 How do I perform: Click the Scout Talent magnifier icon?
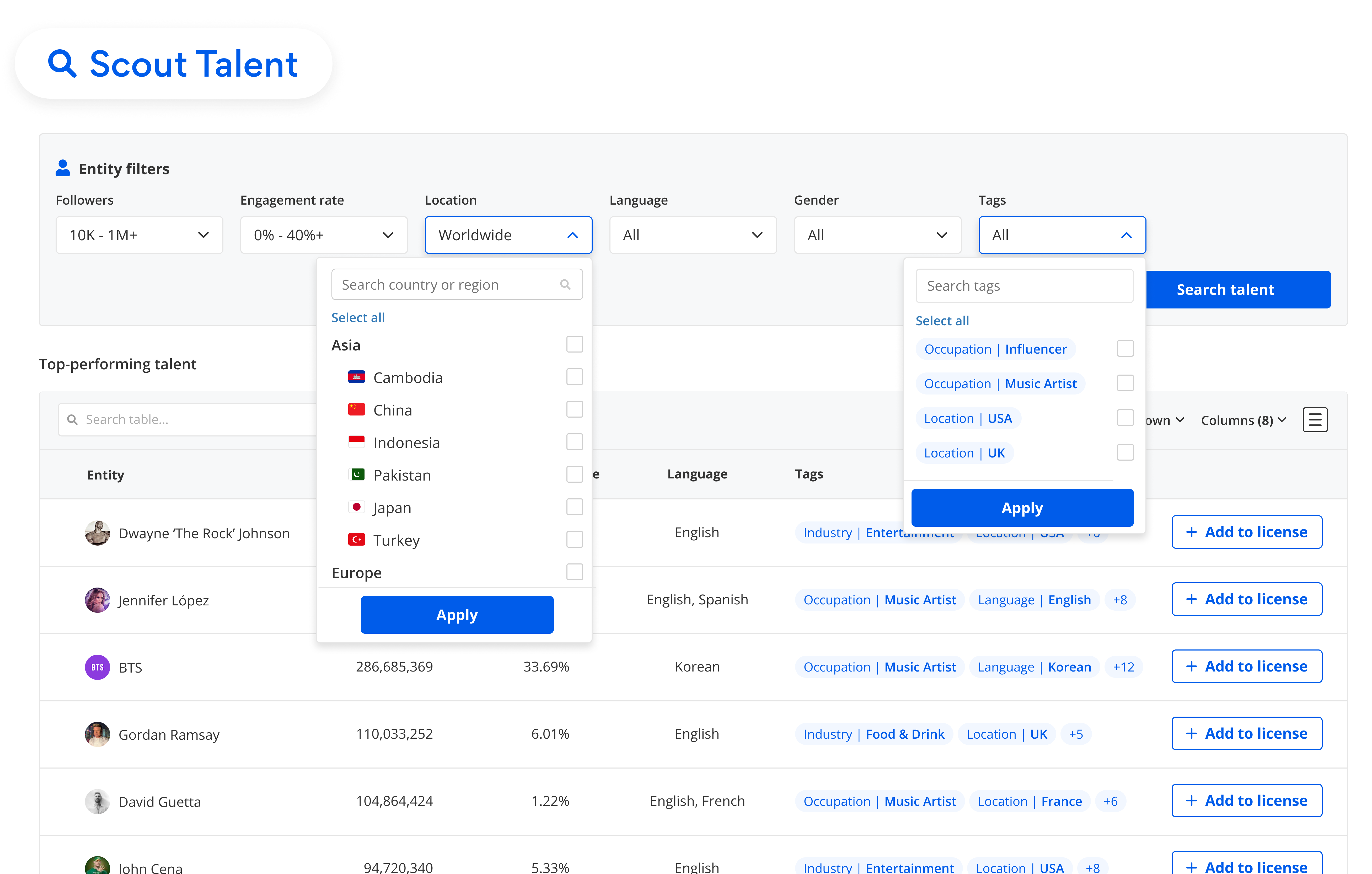click(62, 63)
